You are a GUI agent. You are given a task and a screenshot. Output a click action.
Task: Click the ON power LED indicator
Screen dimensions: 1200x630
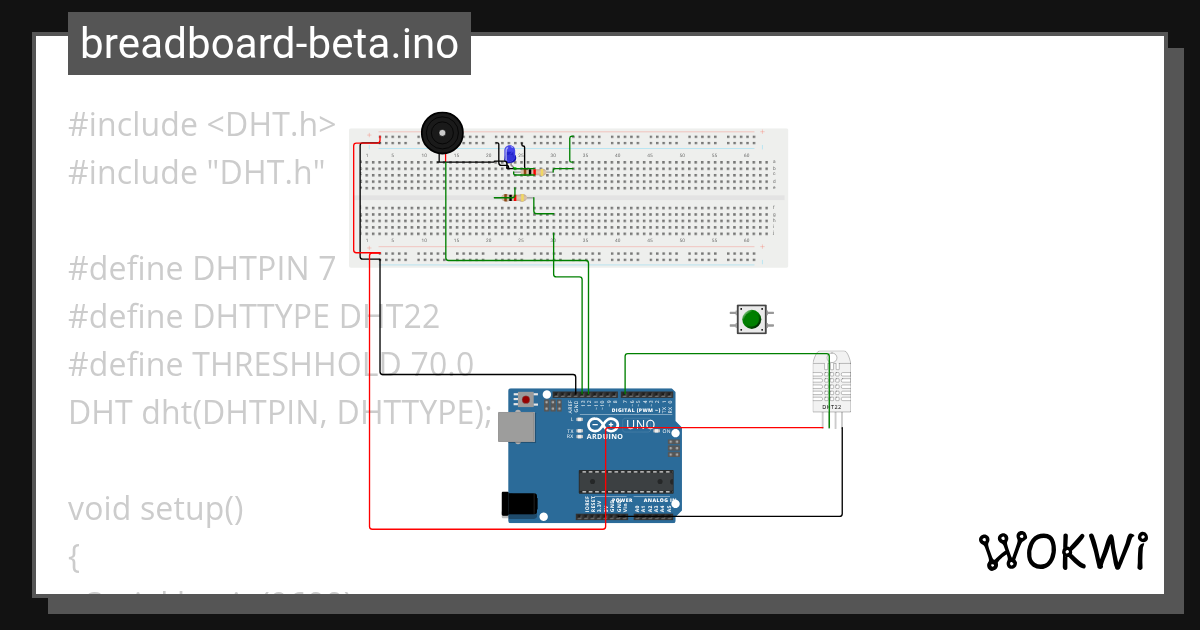657,430
